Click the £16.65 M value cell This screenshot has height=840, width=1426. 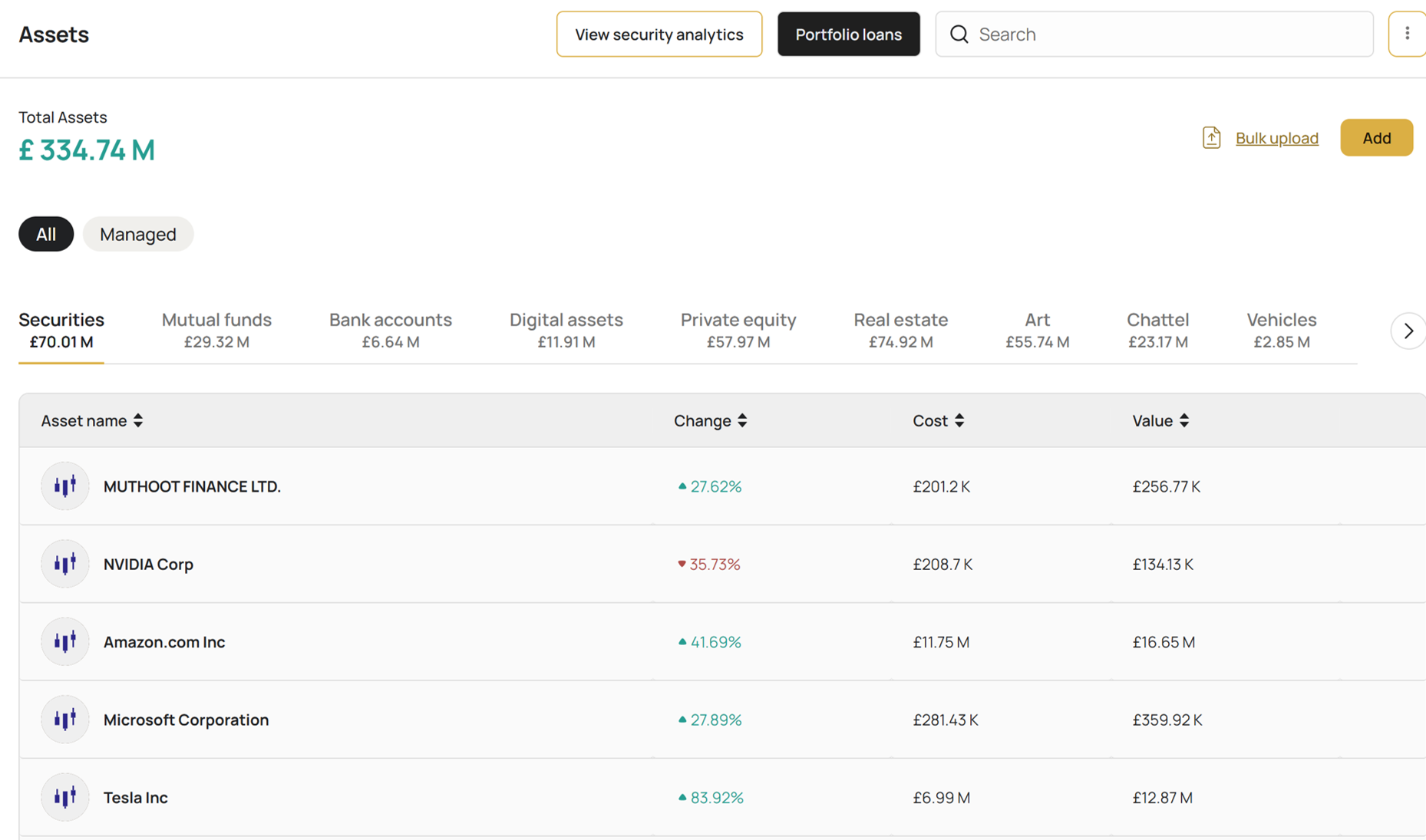click(x=1164, y=642)
